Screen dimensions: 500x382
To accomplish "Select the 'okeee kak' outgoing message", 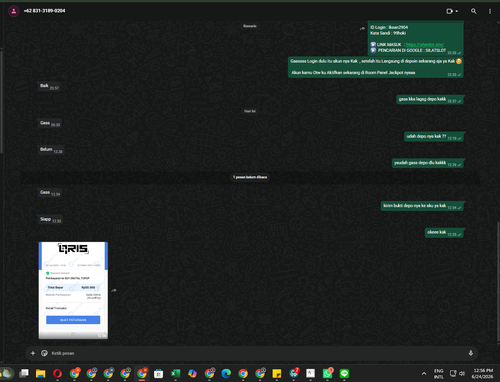I will [x=444, y=232].
